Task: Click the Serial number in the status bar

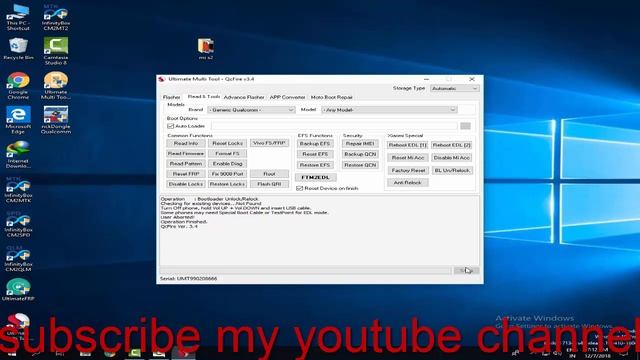Action: click(x=189, y=278)
